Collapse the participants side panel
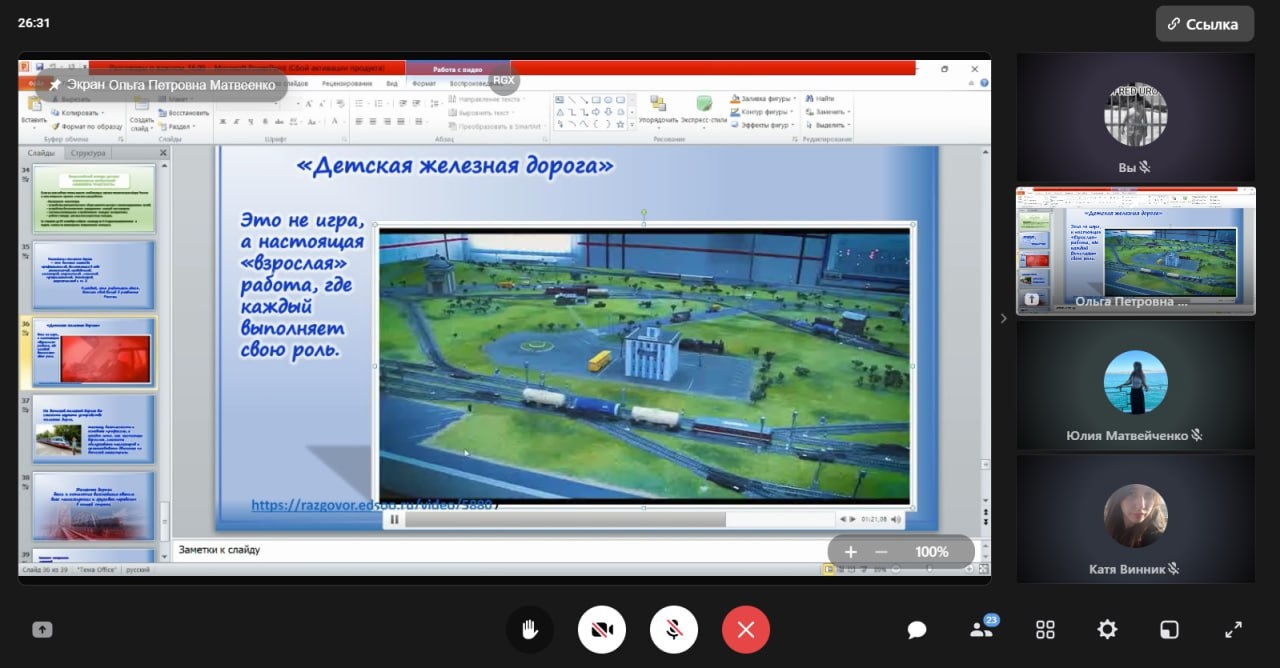 point(1004,318)
